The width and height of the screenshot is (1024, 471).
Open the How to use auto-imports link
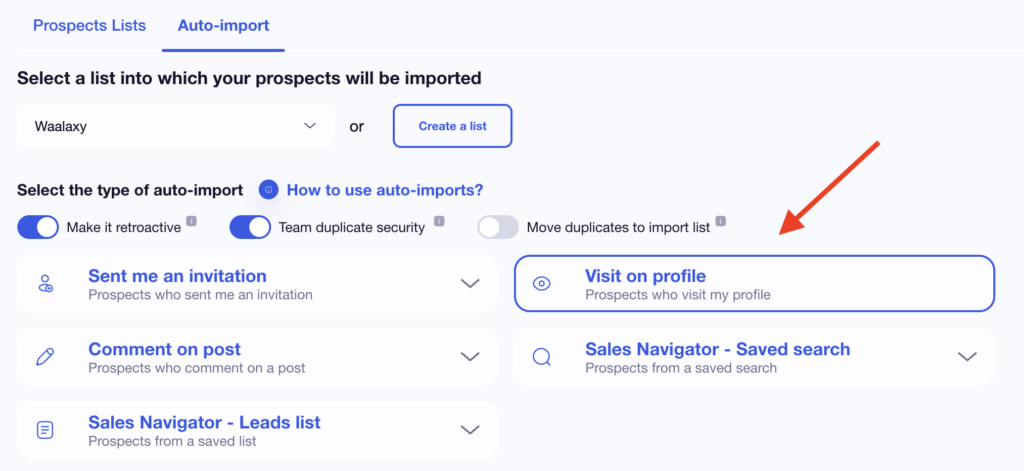pyautogui.click(x=385, y=189)
